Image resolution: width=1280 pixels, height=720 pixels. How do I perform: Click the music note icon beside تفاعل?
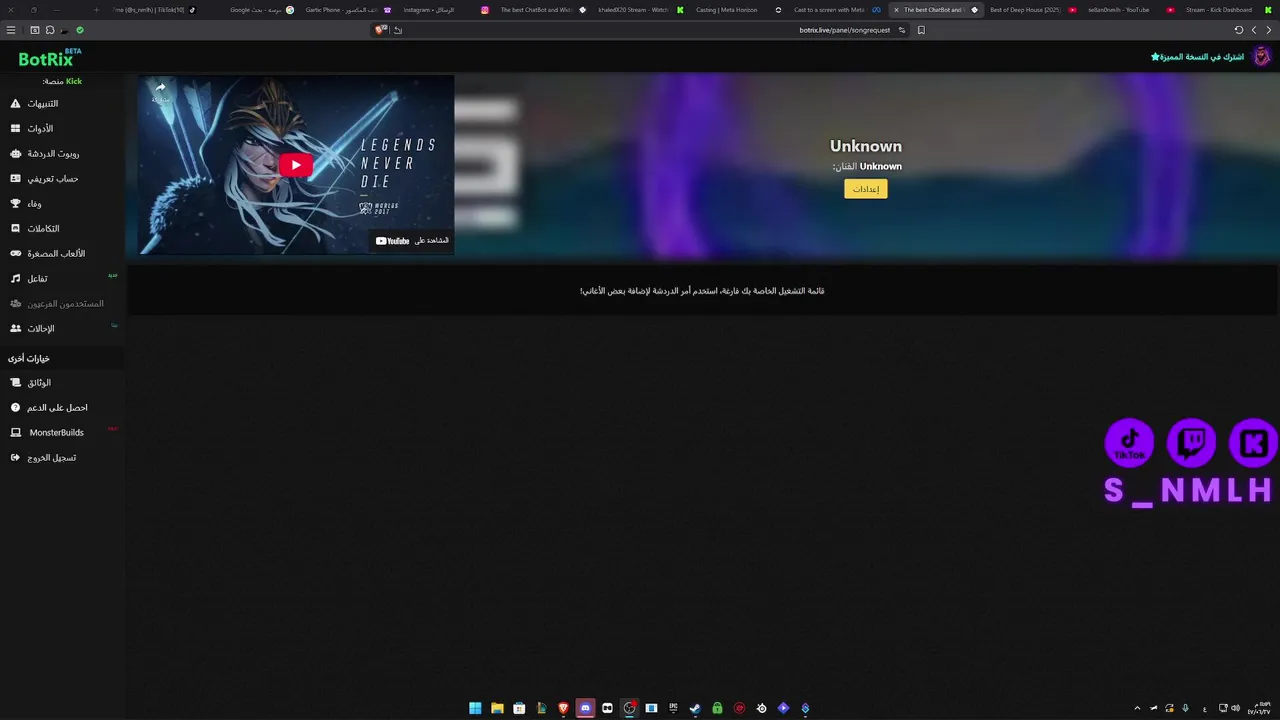(15, 279)
